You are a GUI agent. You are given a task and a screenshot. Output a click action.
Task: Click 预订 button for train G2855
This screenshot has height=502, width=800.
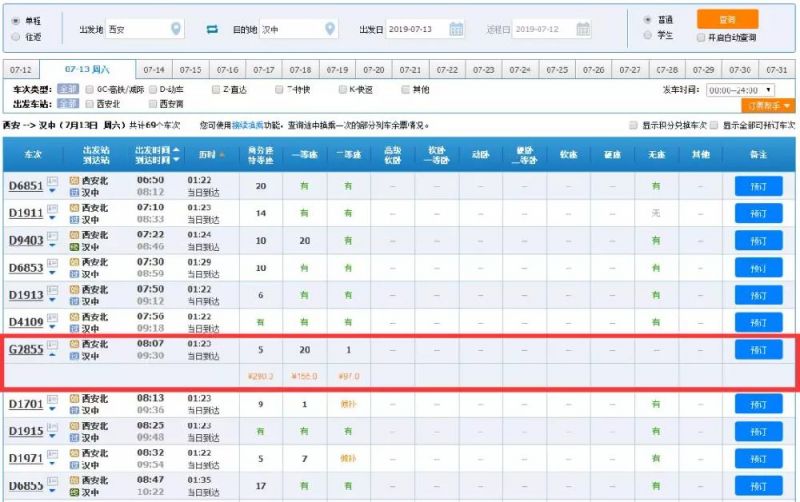[759, 350]
